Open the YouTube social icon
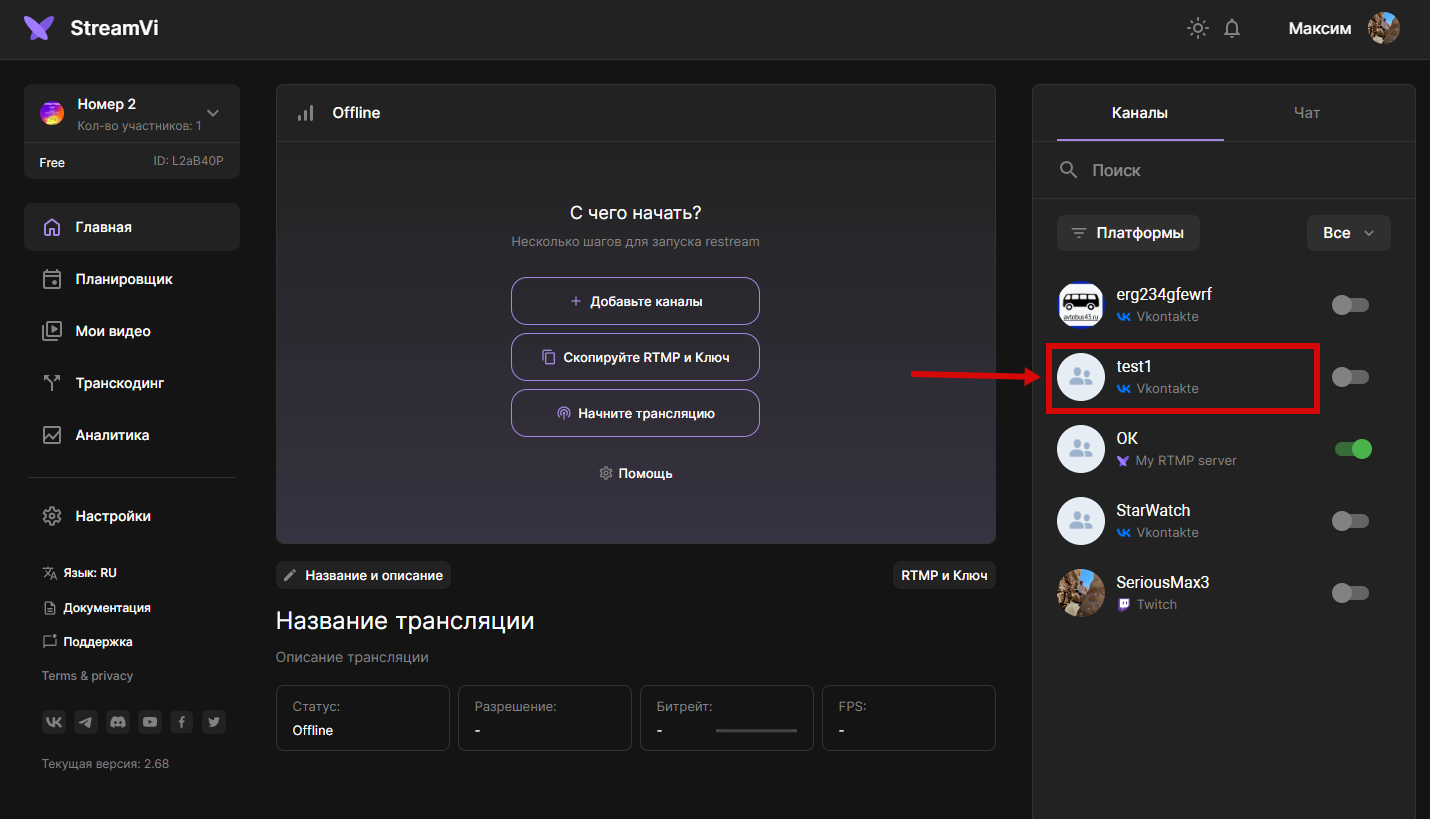The height and width of the screenshot is (819, 1430). click(150, 721)
